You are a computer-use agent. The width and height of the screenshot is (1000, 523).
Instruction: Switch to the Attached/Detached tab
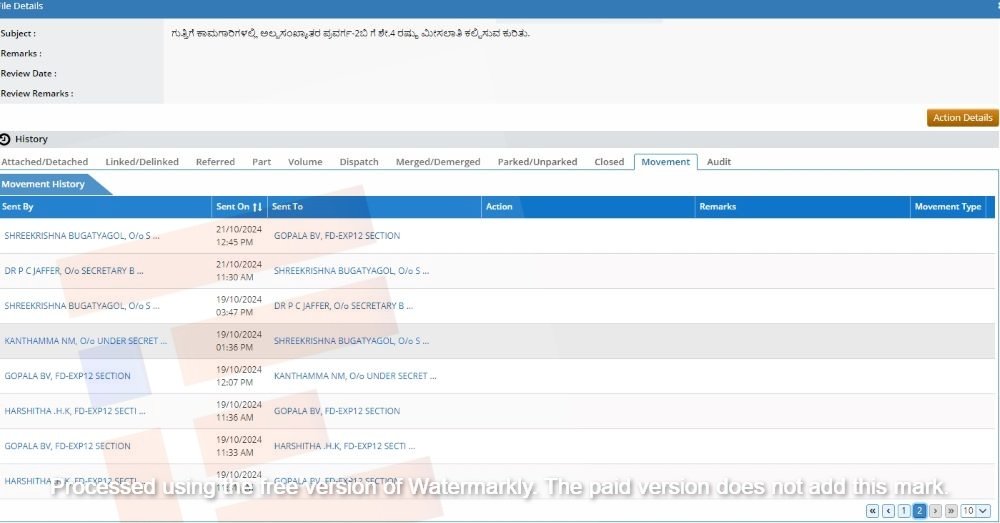45,162
